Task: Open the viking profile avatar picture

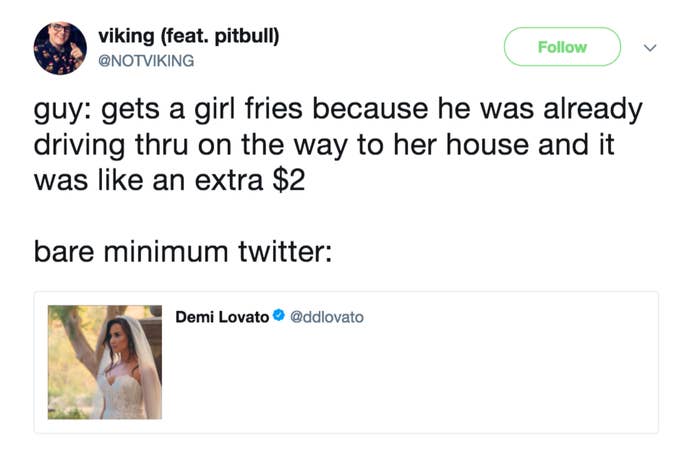Action: point(60,48)
